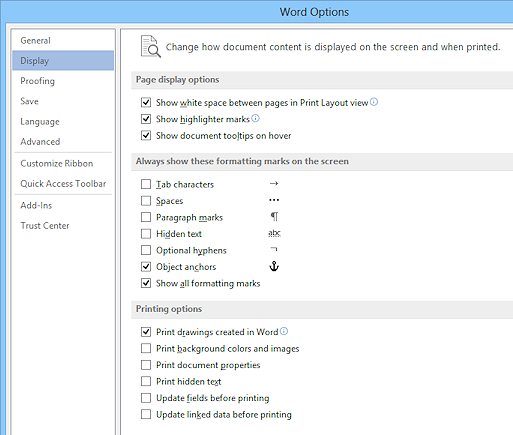
Task: Go to Trust Center settings
Action: [63, 226]
